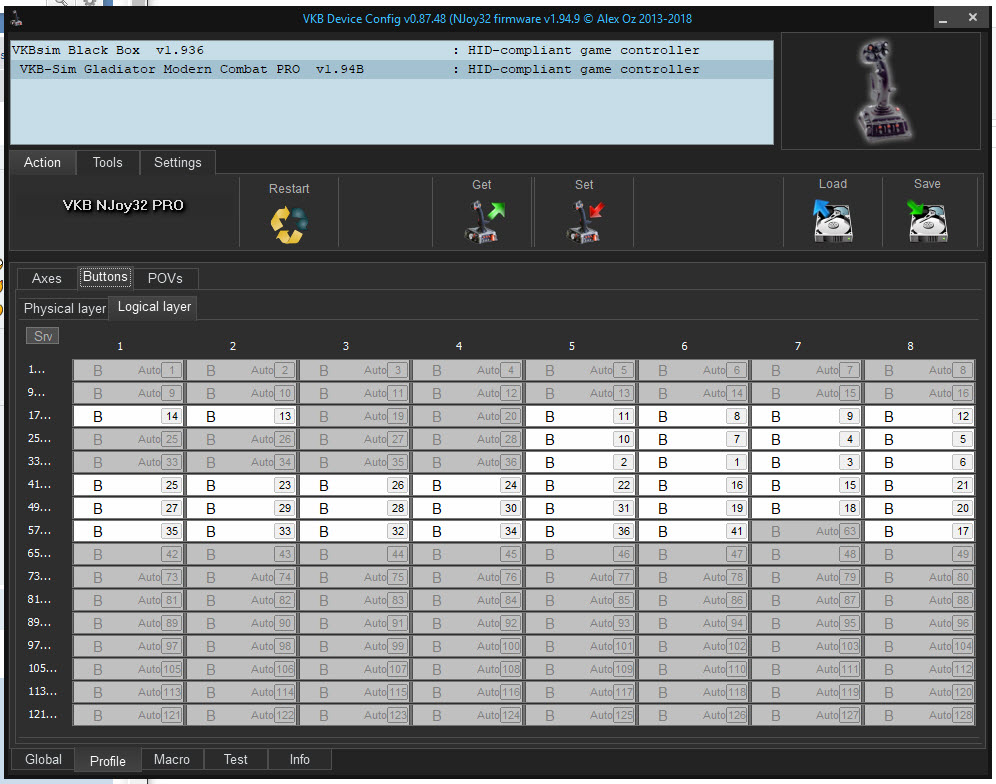Switch to the POVs tab
The height and width of the screenshot is (784, 996).
[x=165, y=278]
